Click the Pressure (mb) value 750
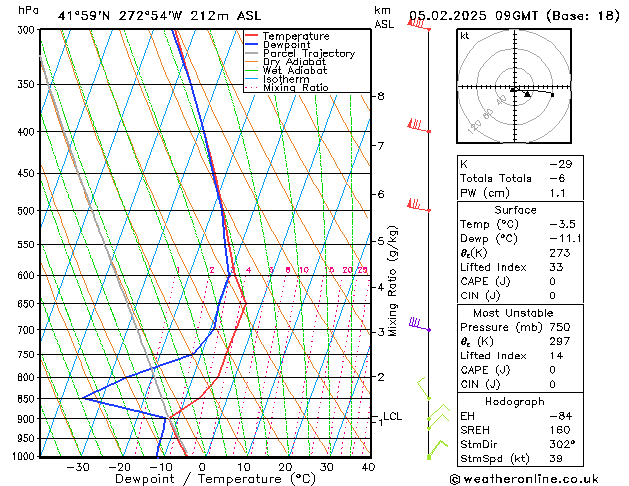 pyautogui.click(x=560, y=327)
